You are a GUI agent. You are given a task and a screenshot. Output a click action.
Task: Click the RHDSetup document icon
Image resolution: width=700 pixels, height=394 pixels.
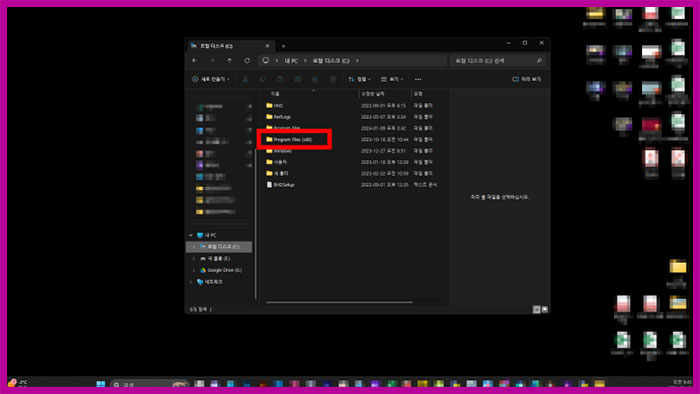[x=269, y=184]
